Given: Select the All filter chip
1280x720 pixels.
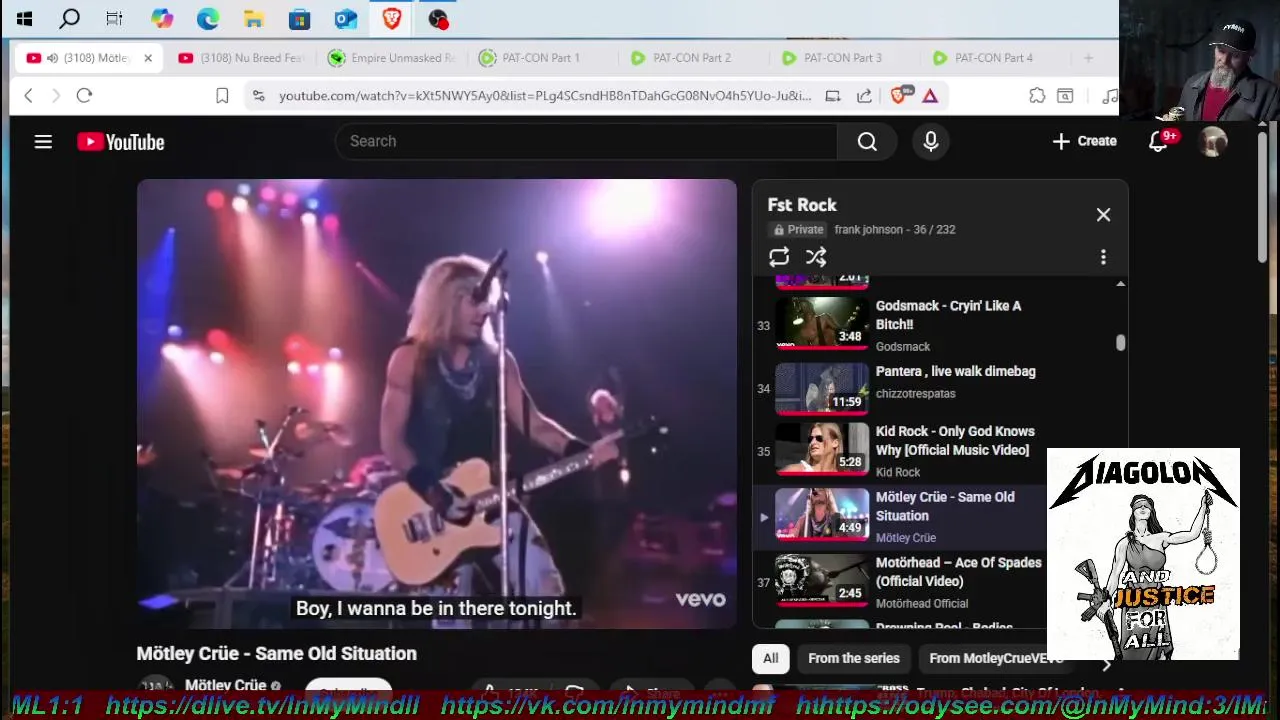Looking at the screenshot, I should tap(771, 658).
